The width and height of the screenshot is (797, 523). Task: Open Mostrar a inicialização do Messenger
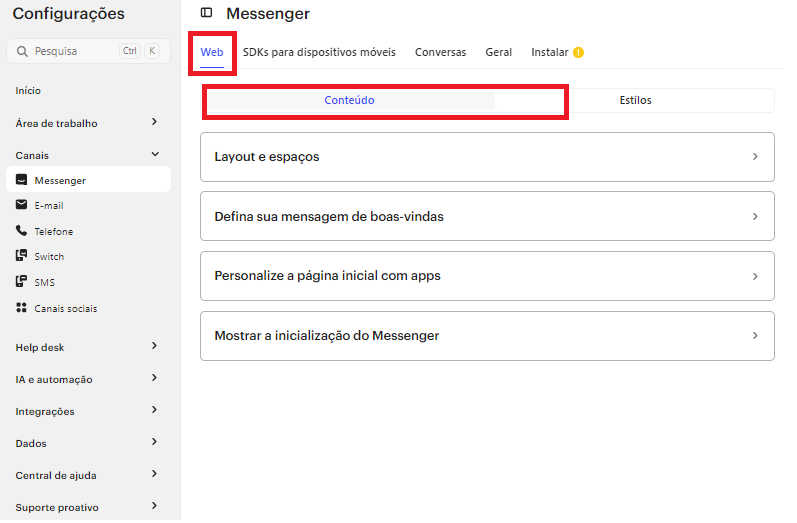[487, 336]
